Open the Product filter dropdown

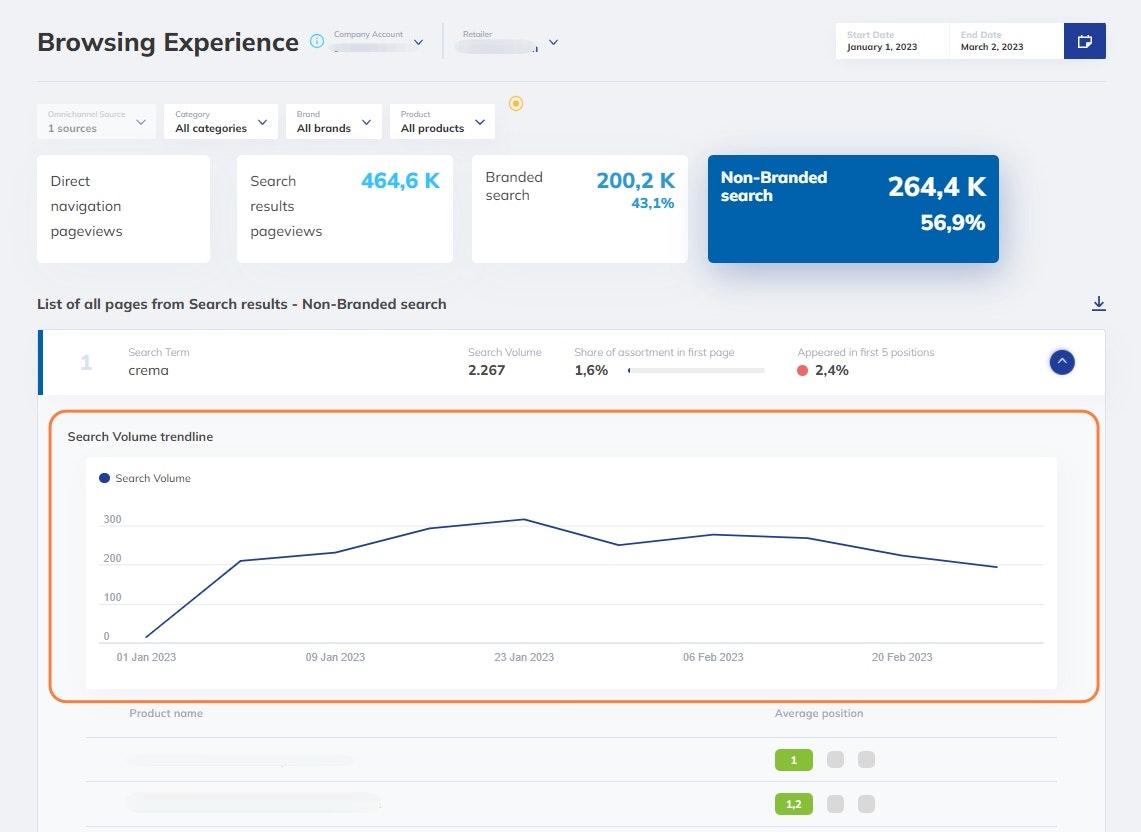tap(442, 122)
